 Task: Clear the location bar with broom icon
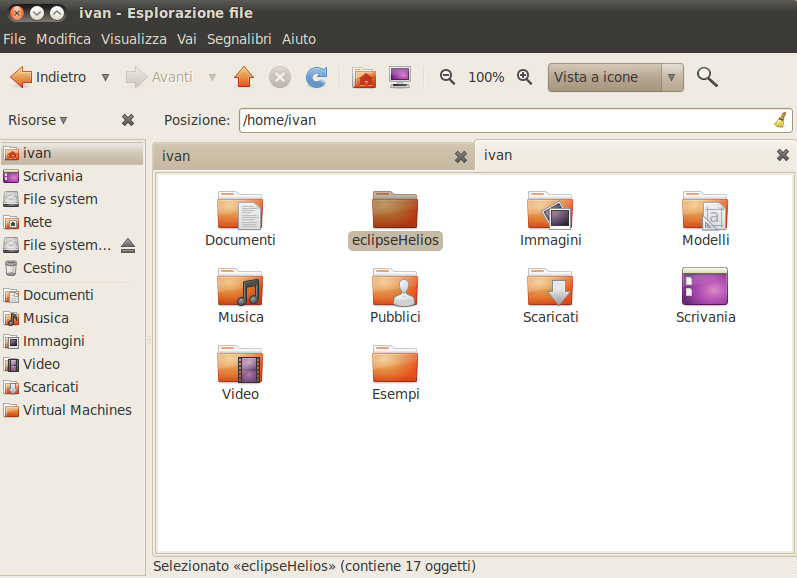(x=781, y=120)
